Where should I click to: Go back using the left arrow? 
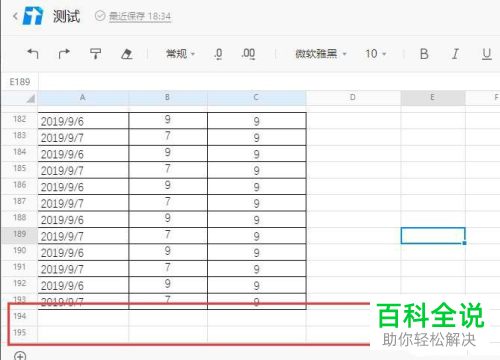(x=15, y=16)
